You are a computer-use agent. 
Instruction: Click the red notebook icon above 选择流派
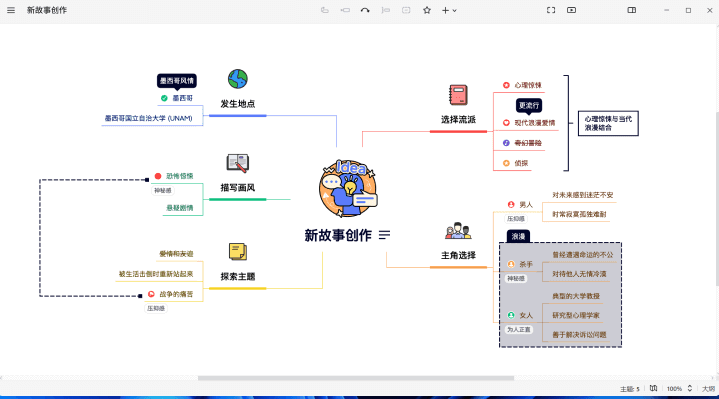pyautogui.click(x=458, y=95)
